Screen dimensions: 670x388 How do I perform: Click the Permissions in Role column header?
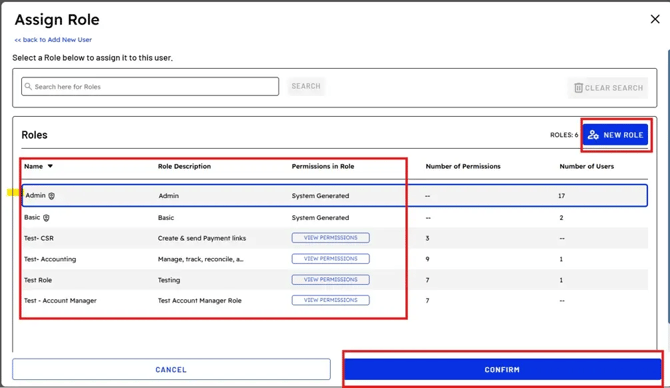323,166
